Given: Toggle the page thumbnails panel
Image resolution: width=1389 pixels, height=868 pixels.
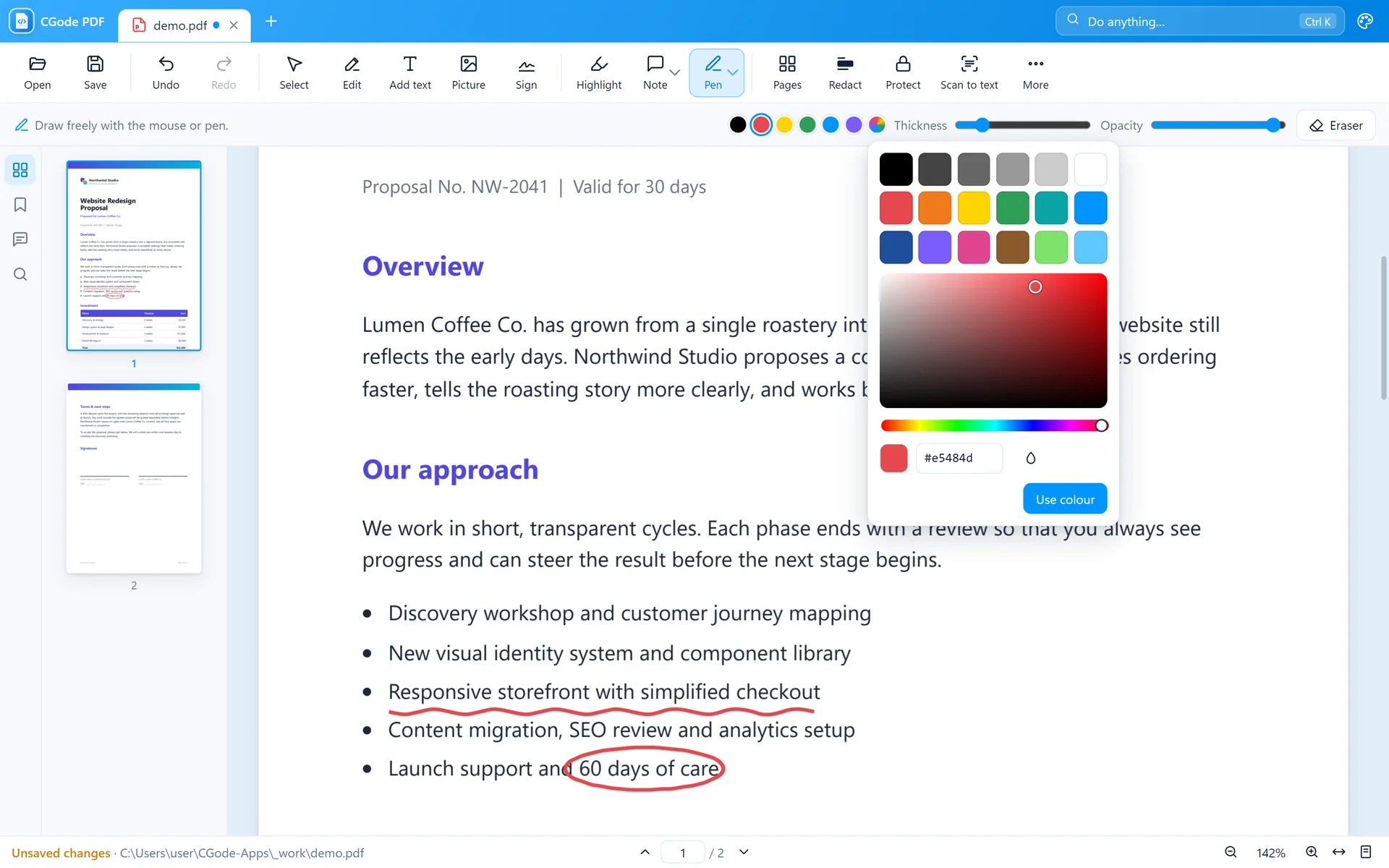Looking at the screenshot, I should tap(20, 170).
